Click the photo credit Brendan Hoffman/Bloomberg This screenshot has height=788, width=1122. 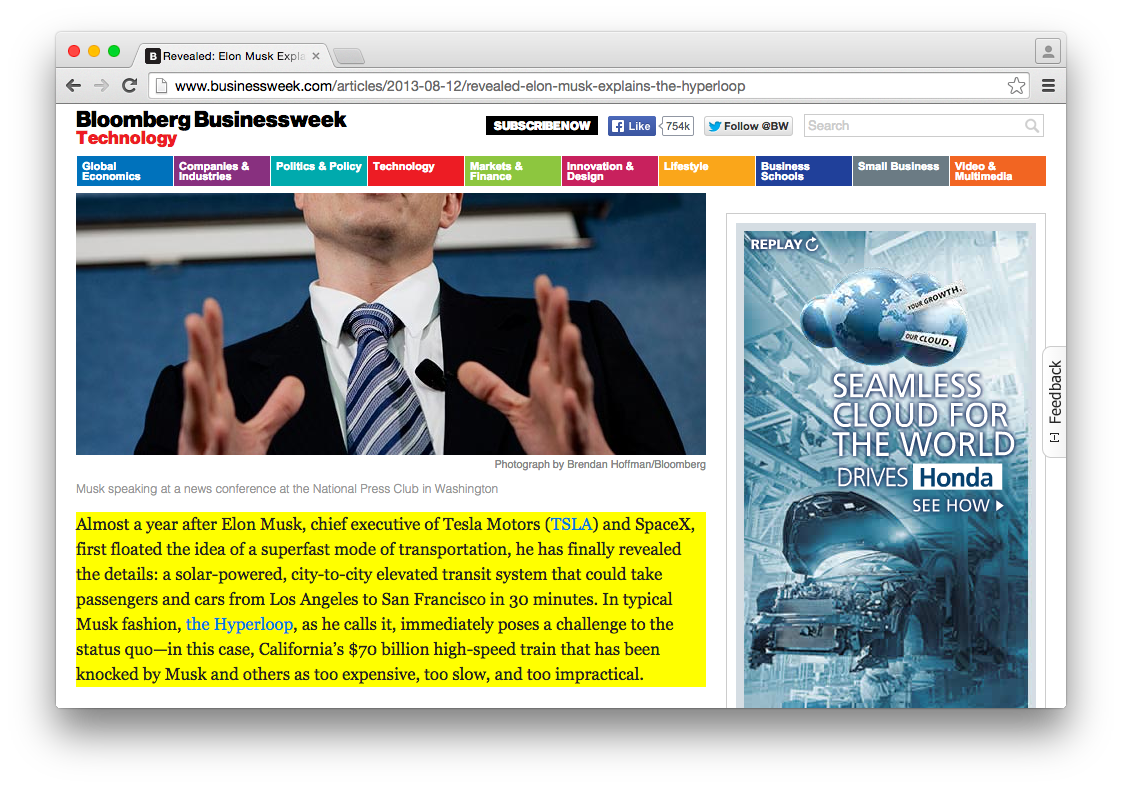600,464
